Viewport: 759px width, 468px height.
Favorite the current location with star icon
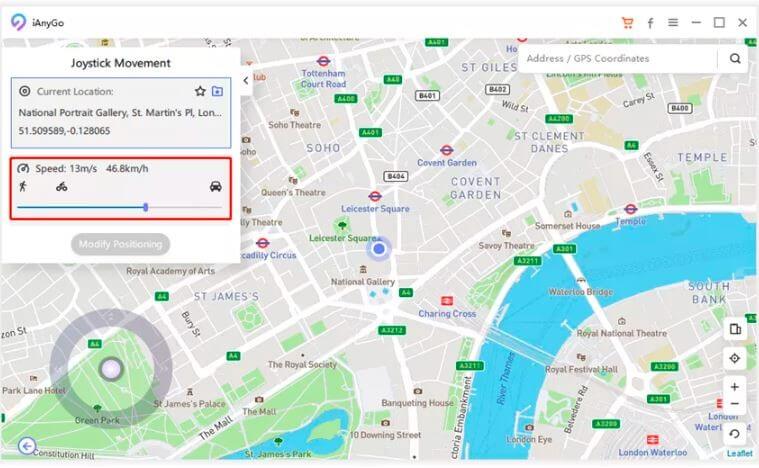pyautogui.click(x=200, y=91)
